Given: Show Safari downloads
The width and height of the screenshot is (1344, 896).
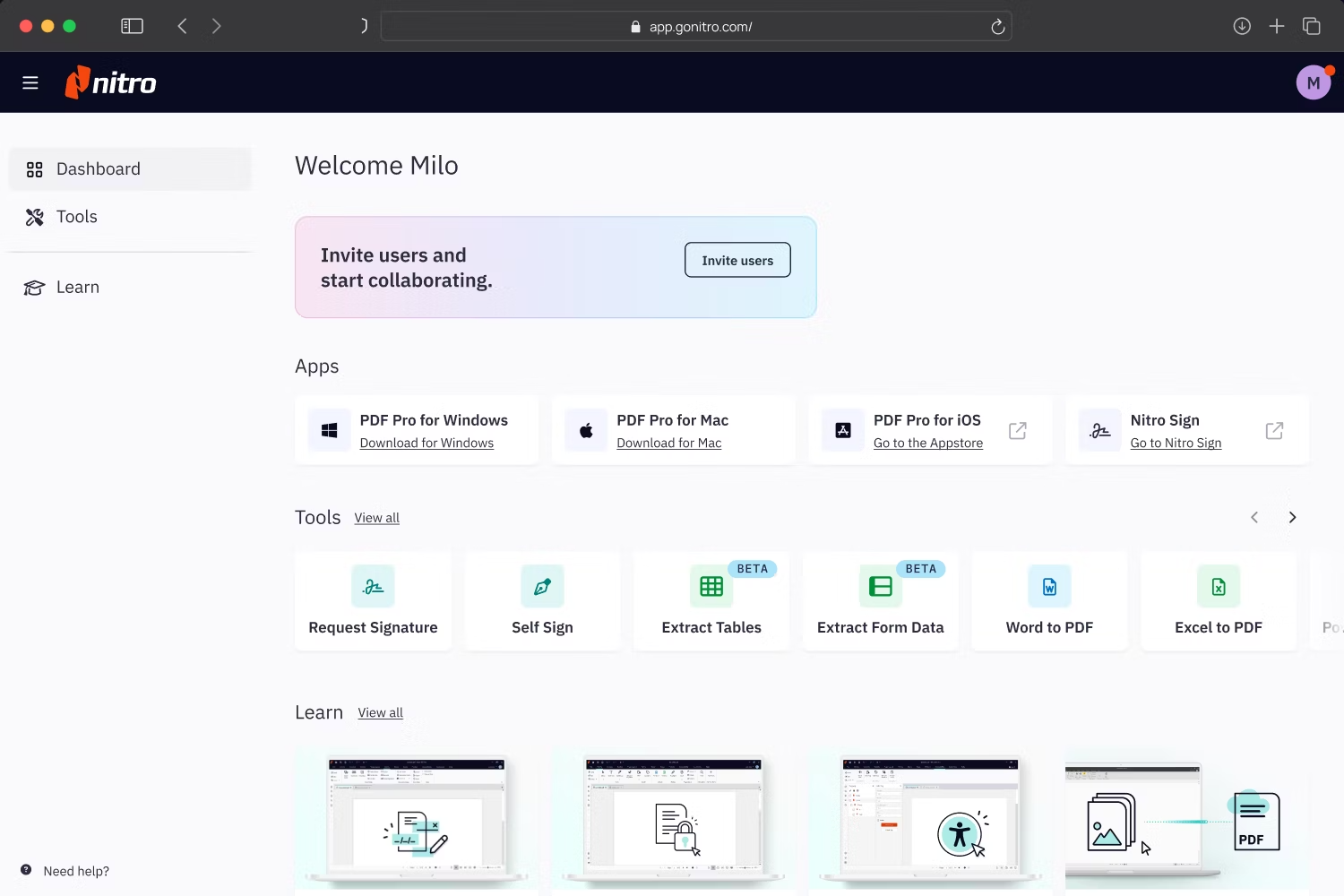Looking at the screenshot, I should click(1242, 26).
